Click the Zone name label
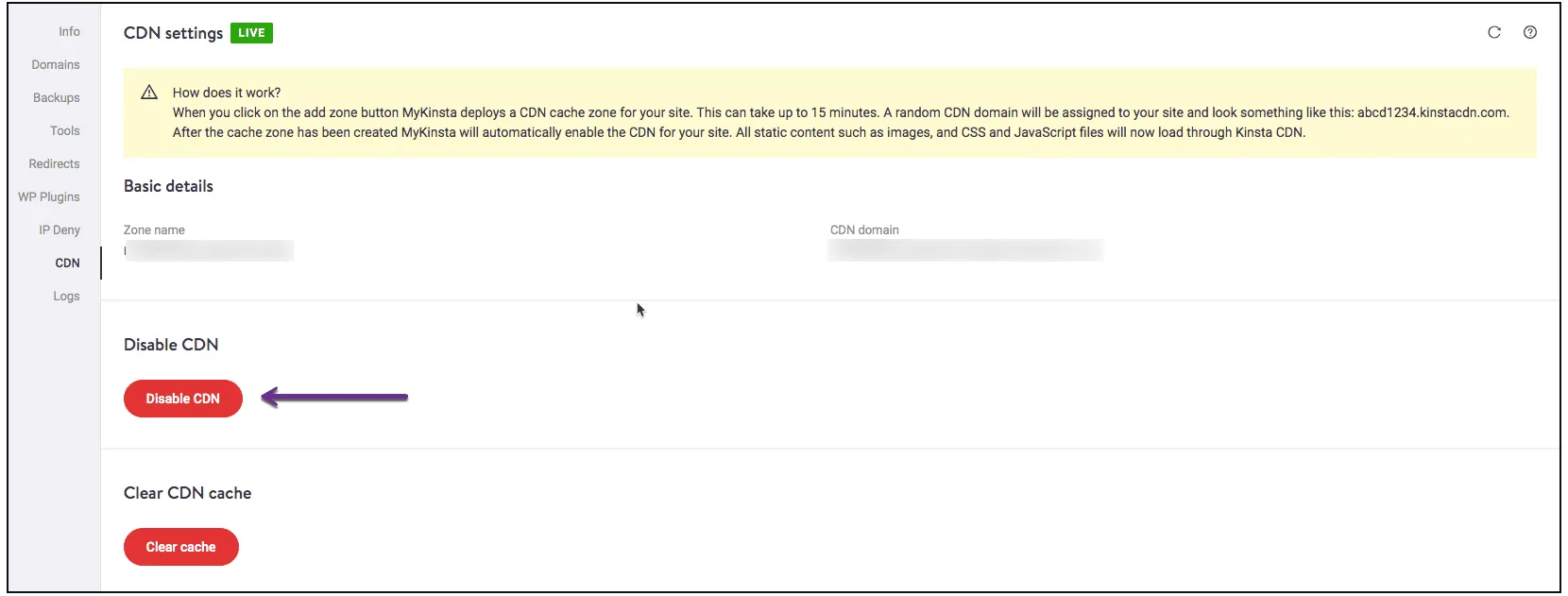This screenshot has width=1568, height=596. (154, 230)
